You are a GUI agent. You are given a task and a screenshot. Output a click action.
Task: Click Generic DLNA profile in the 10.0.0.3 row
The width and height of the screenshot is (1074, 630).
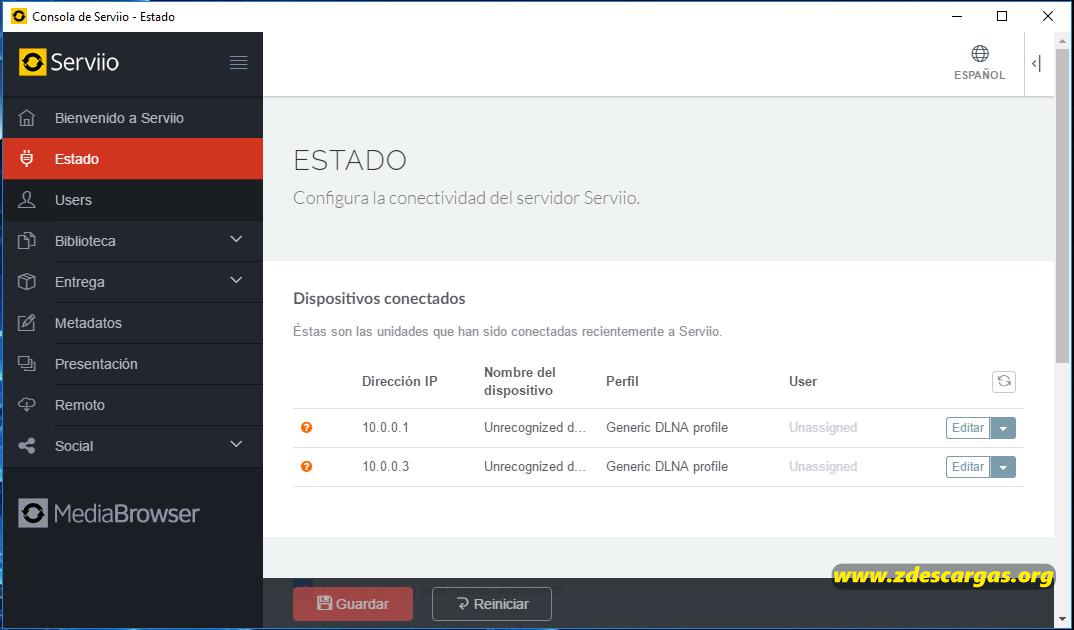[x=667, y=466]
